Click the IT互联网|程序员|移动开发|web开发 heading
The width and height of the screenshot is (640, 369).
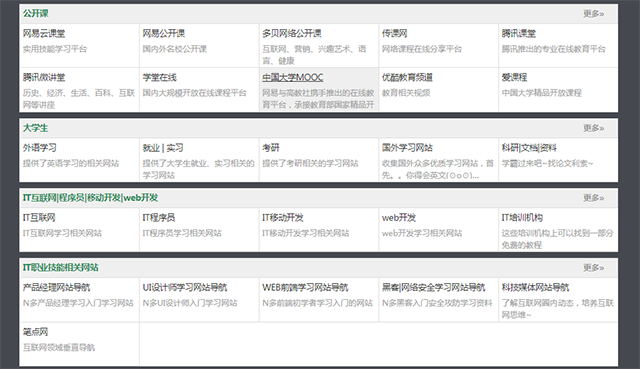[x=90, y=198]
